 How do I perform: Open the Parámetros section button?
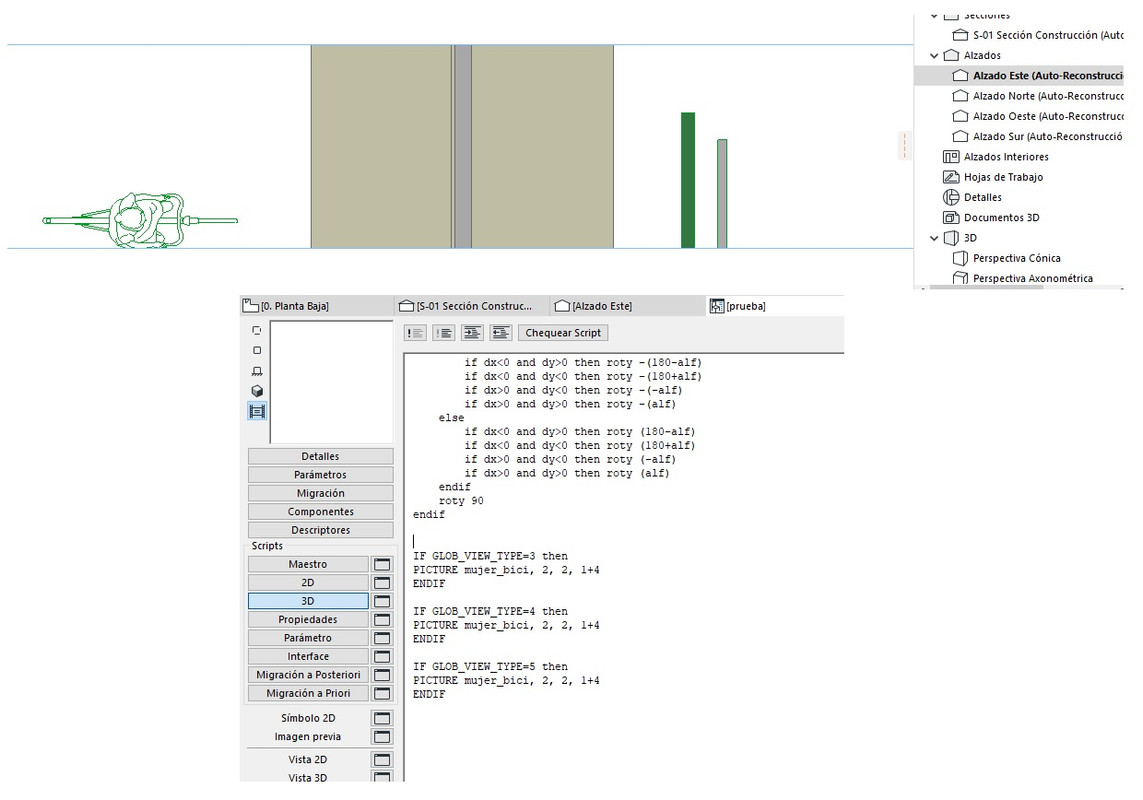tap(321, 475)
